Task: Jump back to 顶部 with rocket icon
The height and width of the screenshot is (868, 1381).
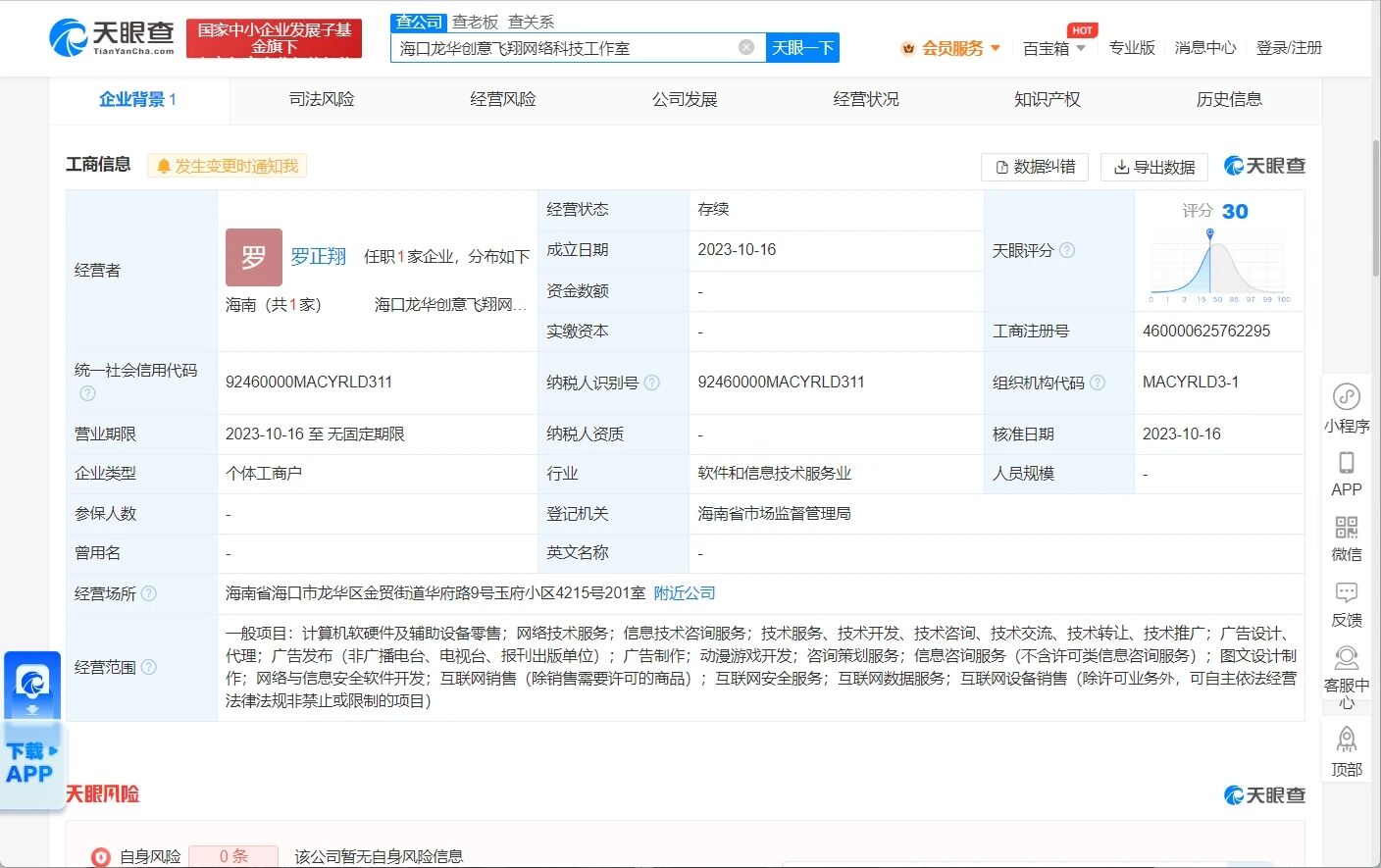Action: coord(1347,751)
